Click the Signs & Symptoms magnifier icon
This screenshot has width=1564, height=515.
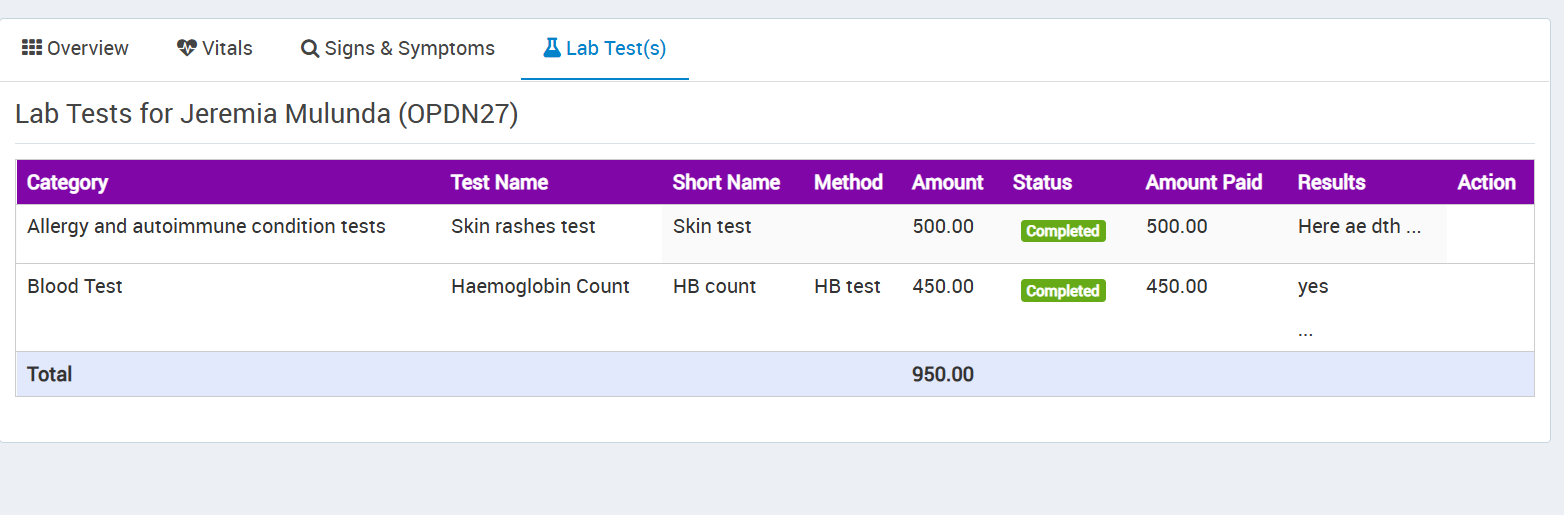(x=310, y=49)
